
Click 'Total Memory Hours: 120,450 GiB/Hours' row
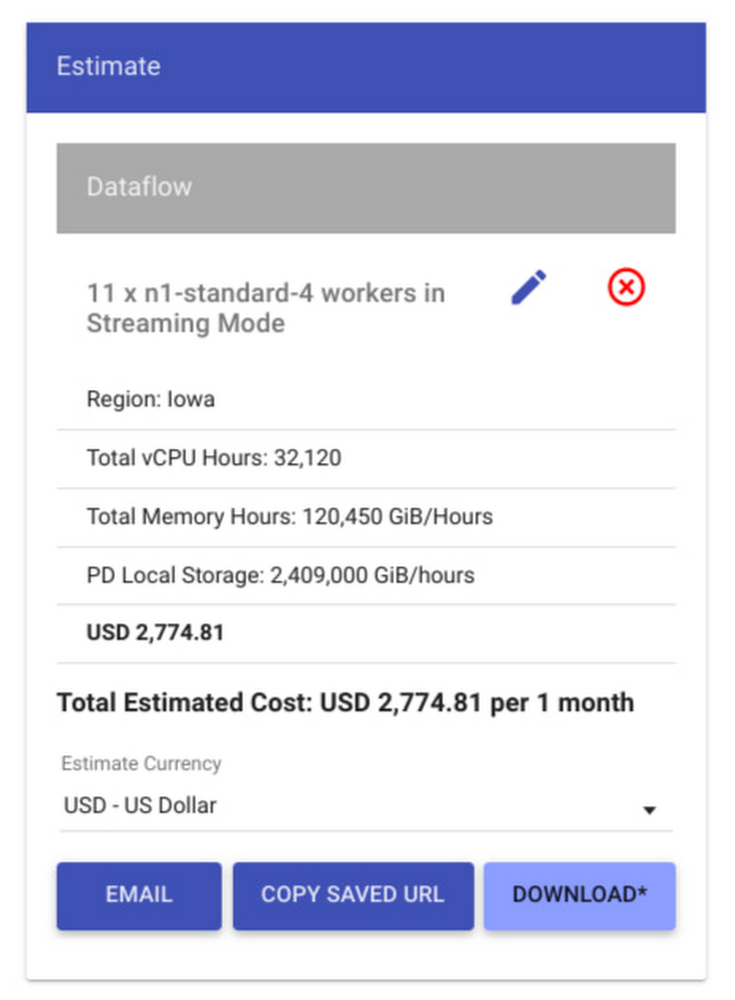366,517
